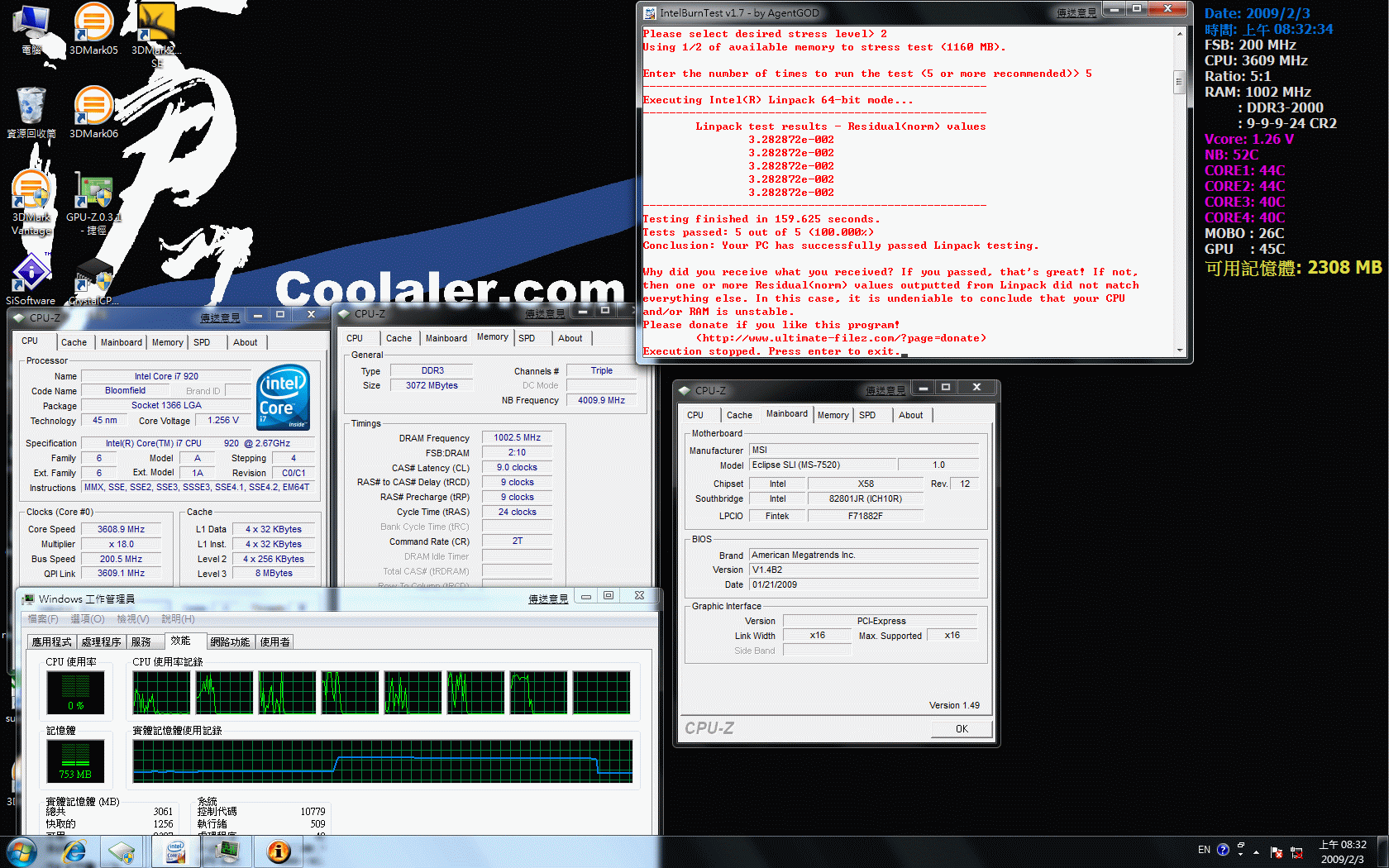The image size is (1389, 868).
Task: Select the IntelBurnTest info taskbar button
Action: point(279,851)
